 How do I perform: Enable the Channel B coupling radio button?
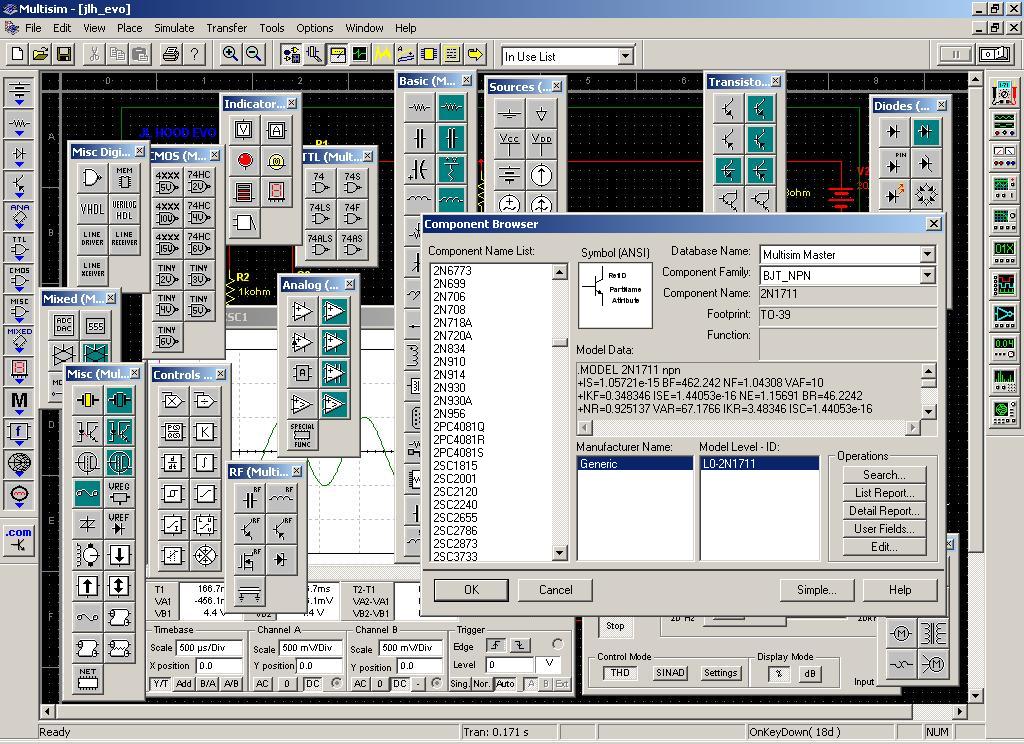pos(436,683)
